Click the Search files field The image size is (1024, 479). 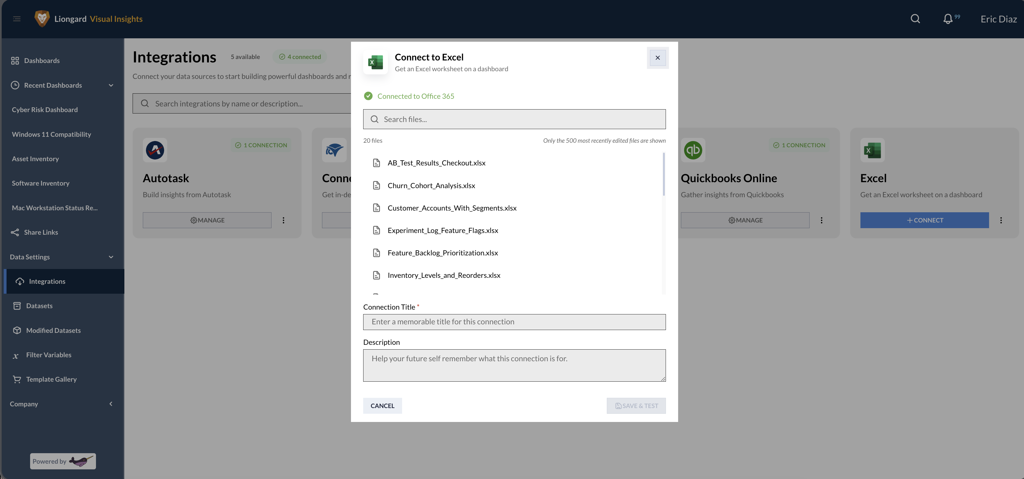(x=515, y=119)
